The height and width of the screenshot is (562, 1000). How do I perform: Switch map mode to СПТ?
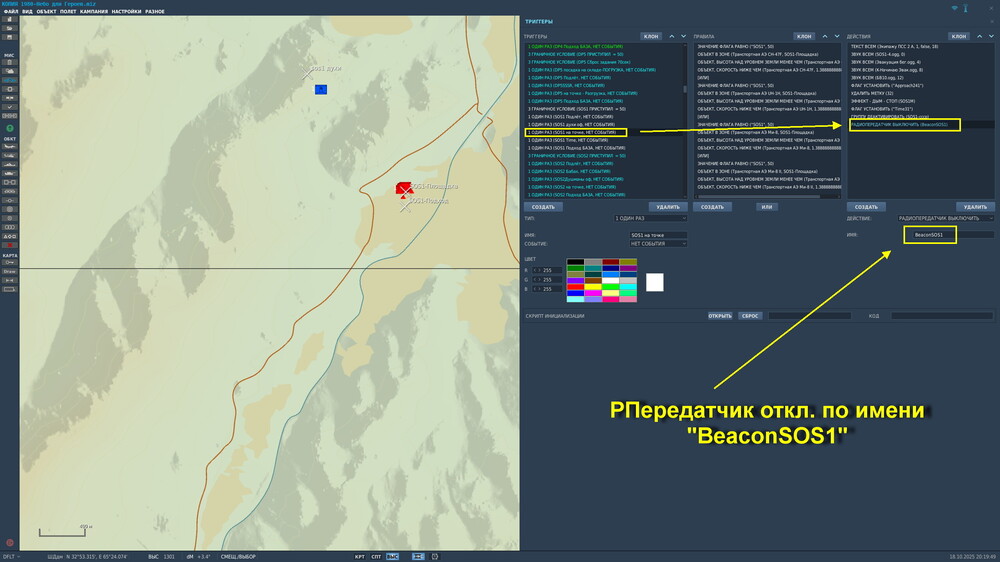click(376, 557)
